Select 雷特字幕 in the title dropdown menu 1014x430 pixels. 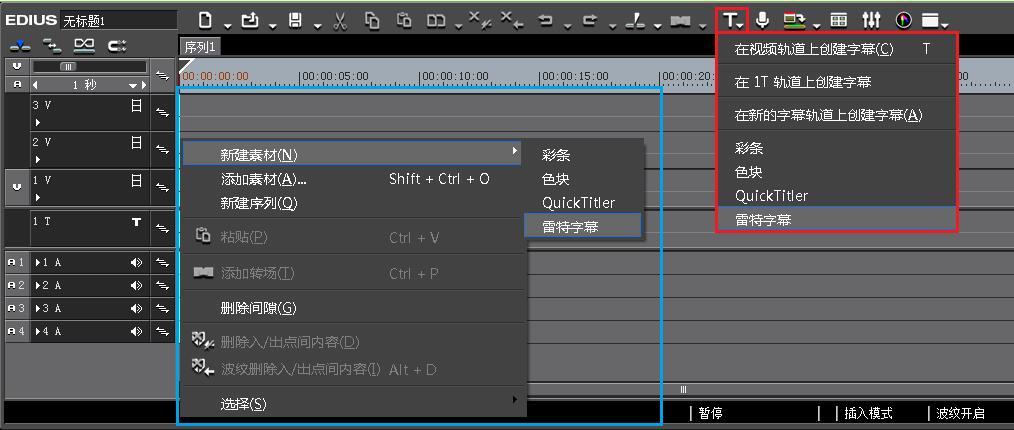(x=763, y=220)
